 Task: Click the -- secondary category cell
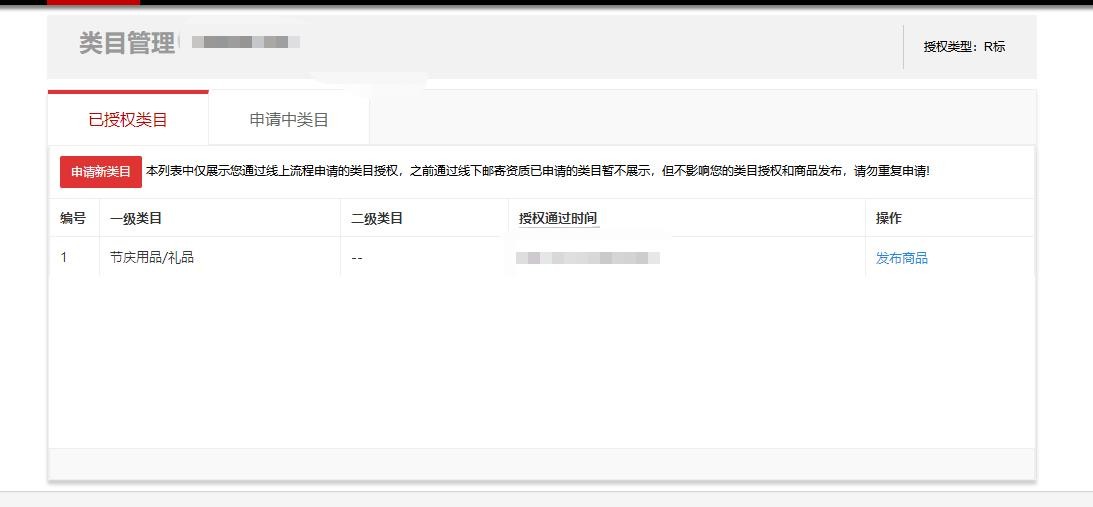(x=357, y=258)
